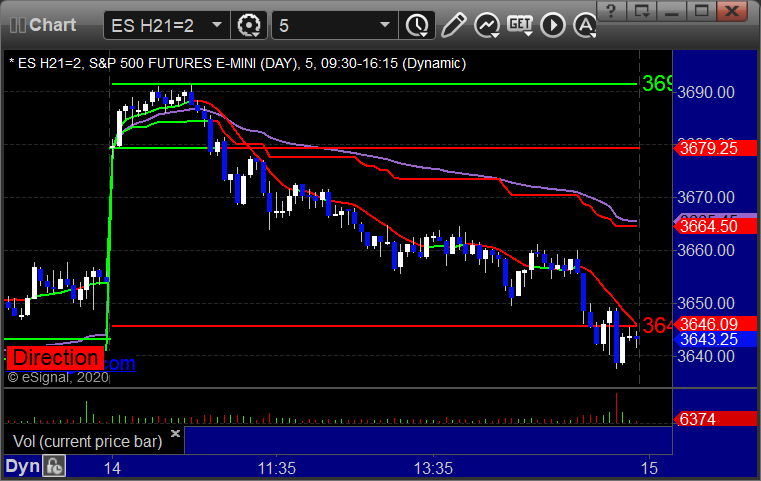
Task: Click the 11:35 time axis label
Action: pos(277,468)
